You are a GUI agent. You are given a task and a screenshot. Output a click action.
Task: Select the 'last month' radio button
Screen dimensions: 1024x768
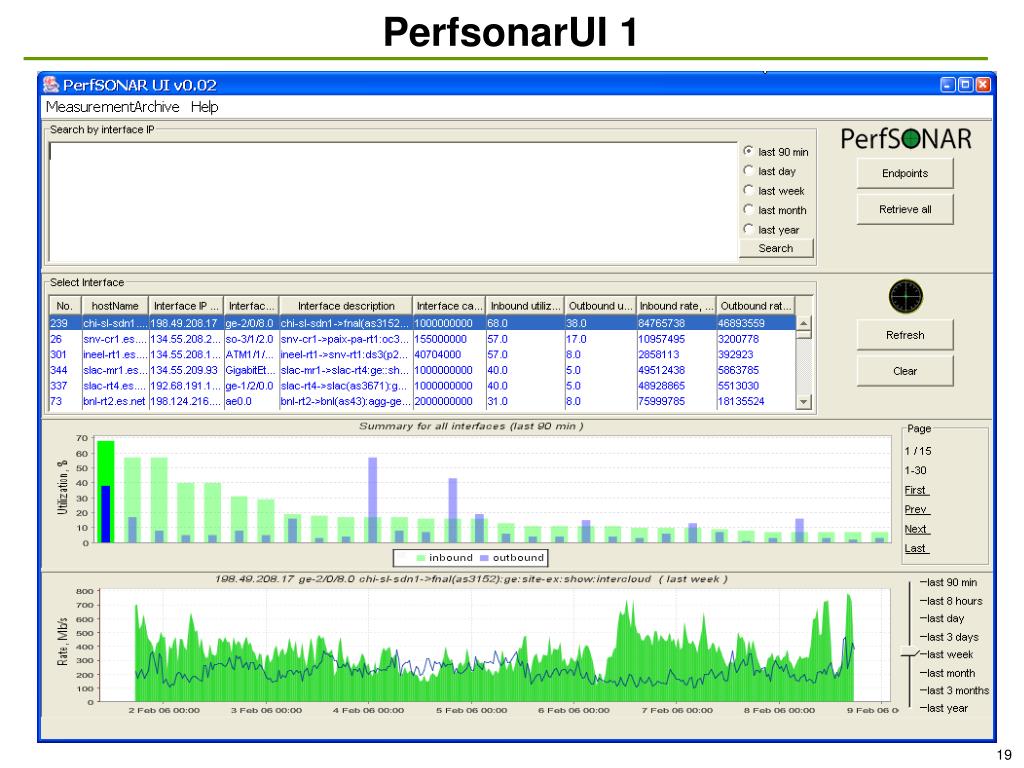748,210
